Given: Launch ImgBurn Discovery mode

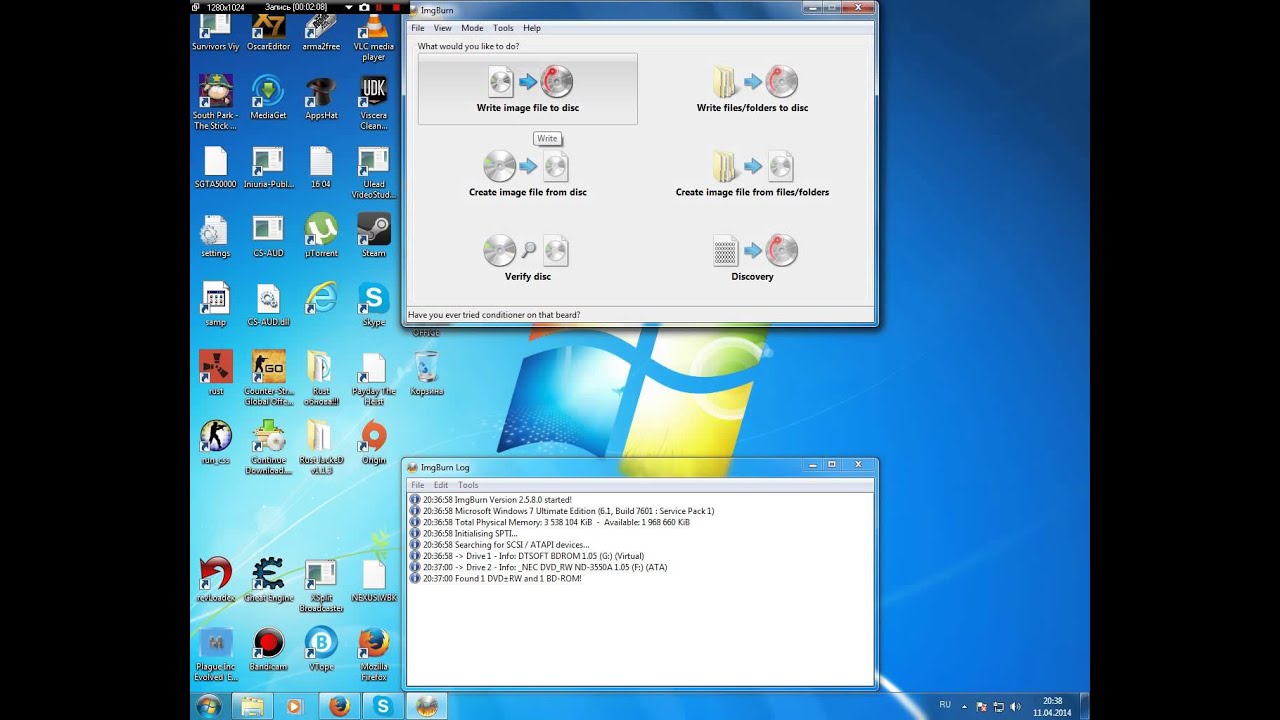Looking at the screenshot, I should pyautogui.click(x=752, y=258).
